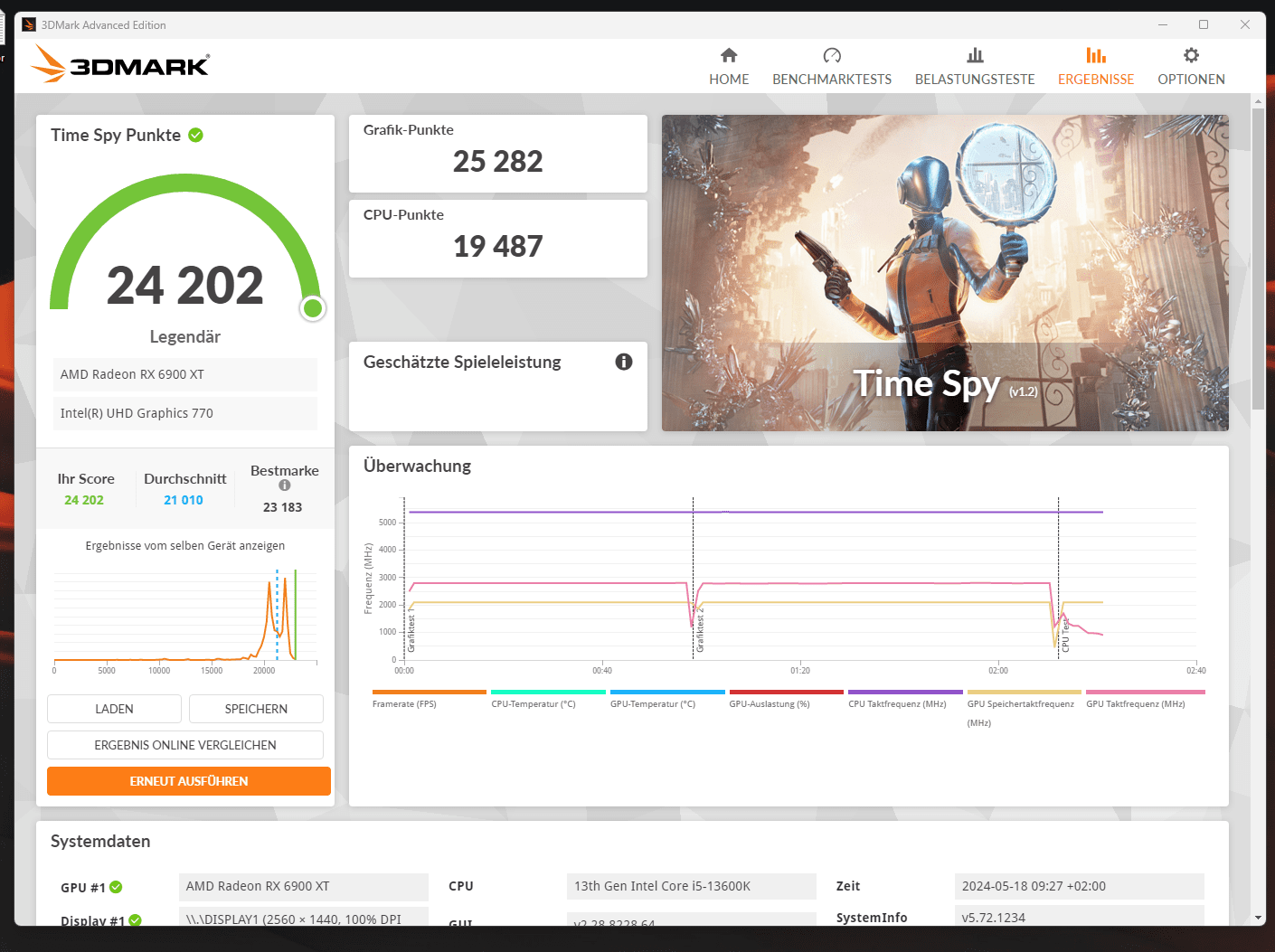This screenshot has width=1275, height=952.
Task: Click ERGEBNIS ONLINE VERGLEICHEN button
Action: (x=185, y=745)
